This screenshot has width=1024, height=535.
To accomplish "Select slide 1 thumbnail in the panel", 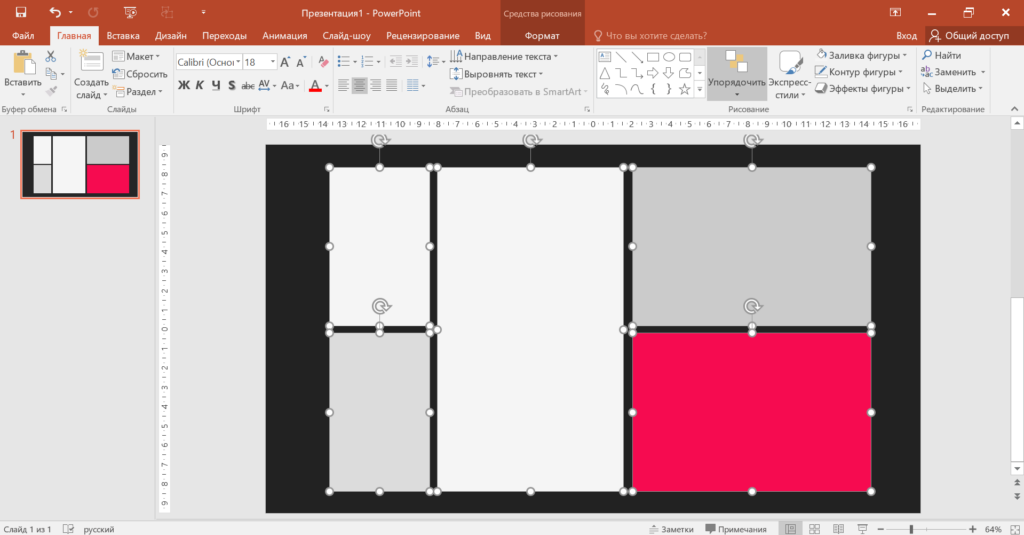I will point(80,164).
